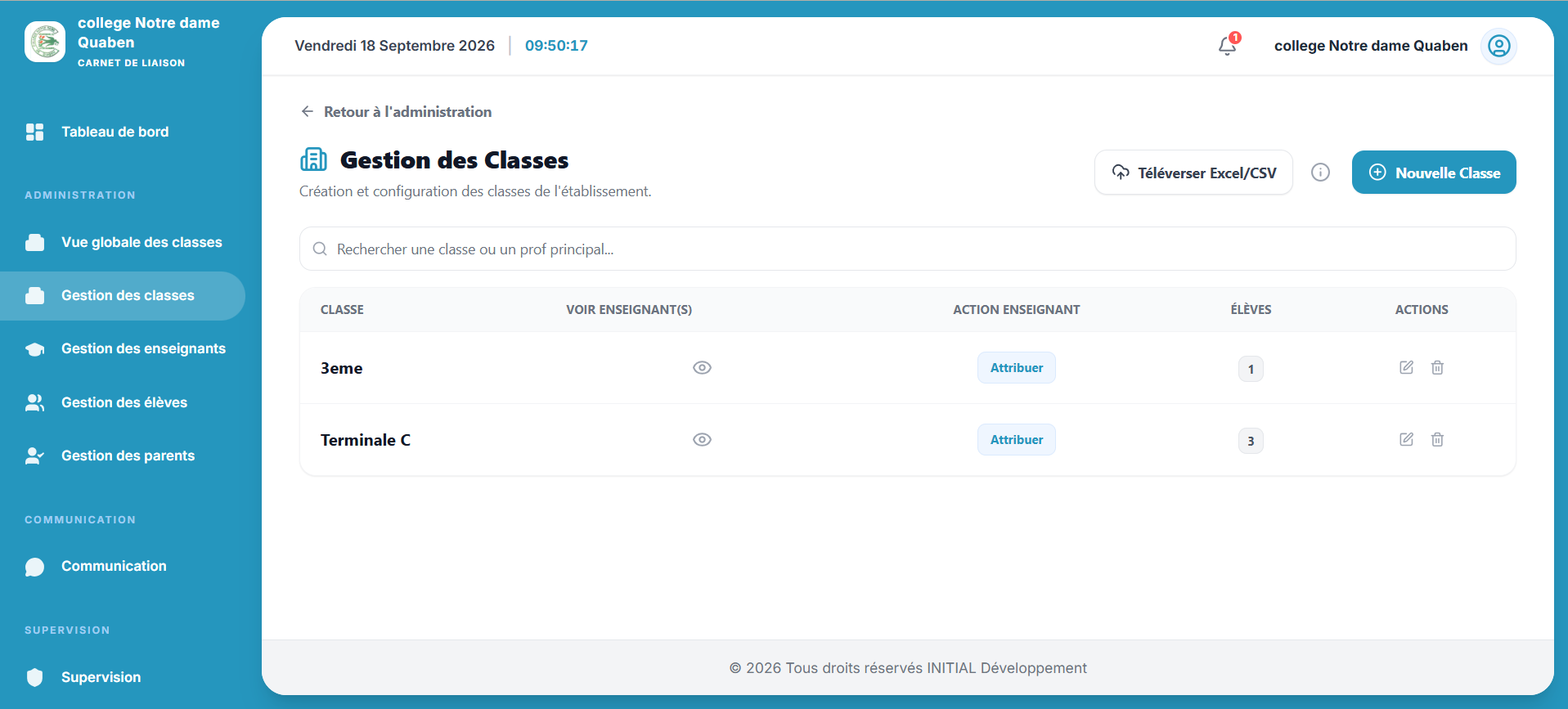Open Communication section
Image resolution: width=1568 pixels, height=709 pixels.
tap(123, 566)
